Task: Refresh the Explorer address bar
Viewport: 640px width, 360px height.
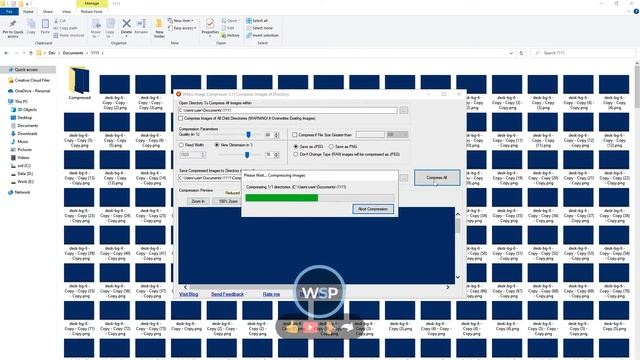Action: 521,53
